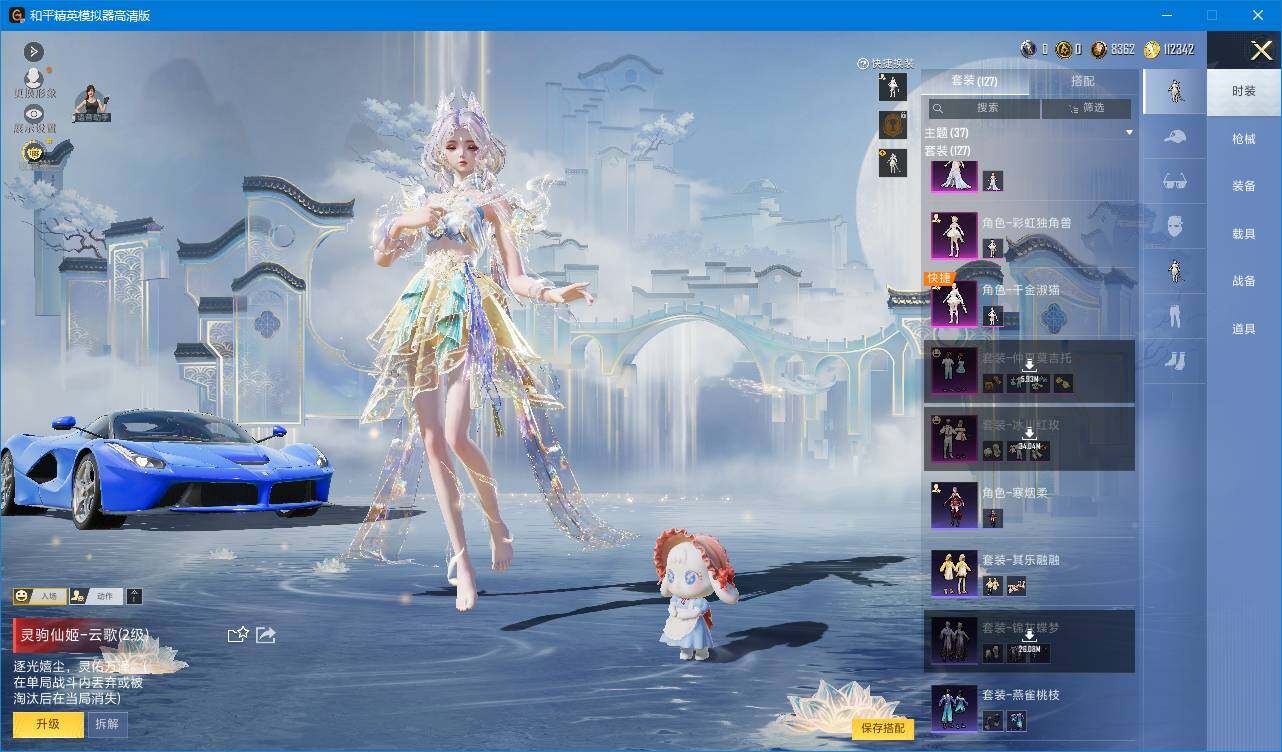The height and width of the screenshot is (752, 1282).
Task: Switch to the 搭配 tab
Action: coord(1083,81)
